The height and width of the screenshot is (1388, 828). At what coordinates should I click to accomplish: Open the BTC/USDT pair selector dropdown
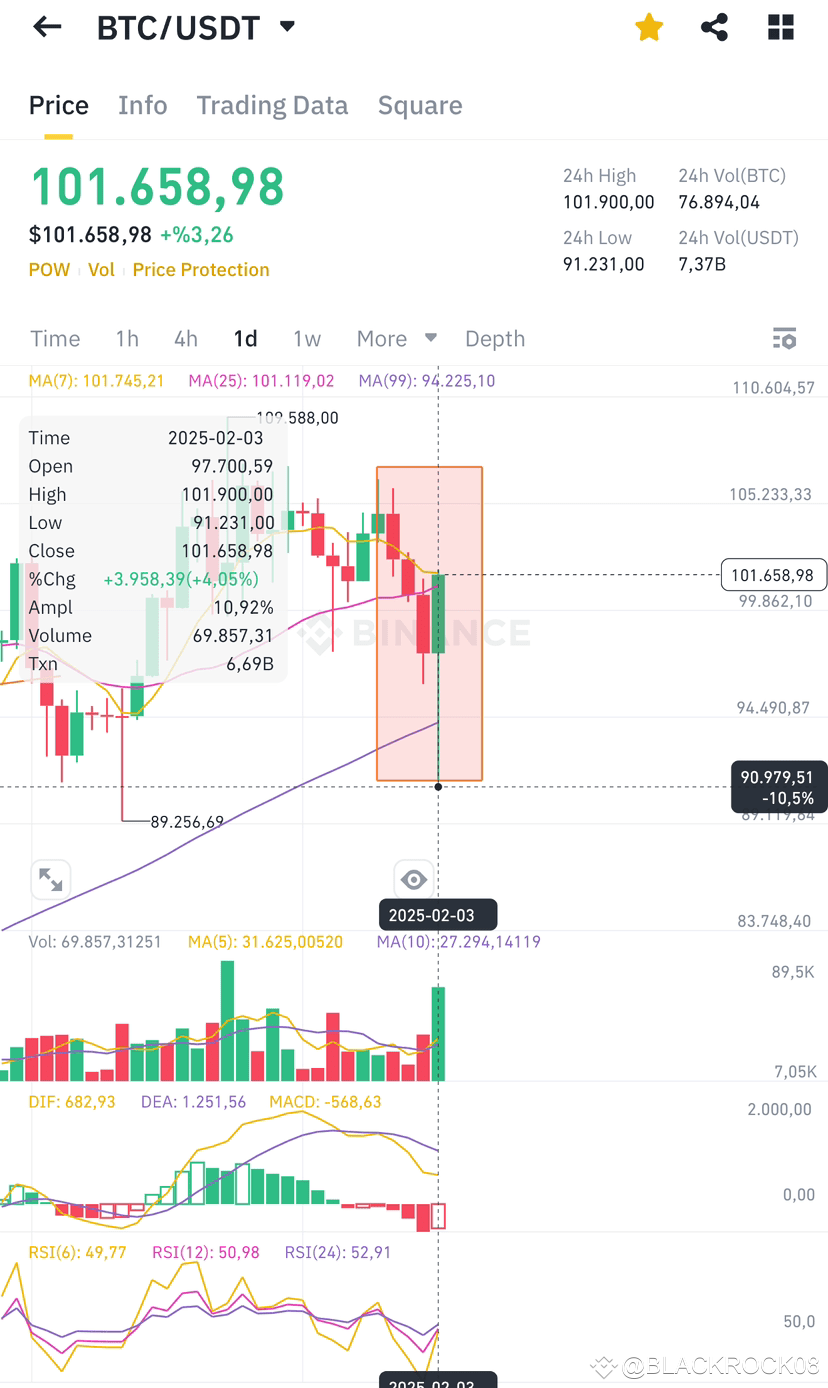coord(286,27)
